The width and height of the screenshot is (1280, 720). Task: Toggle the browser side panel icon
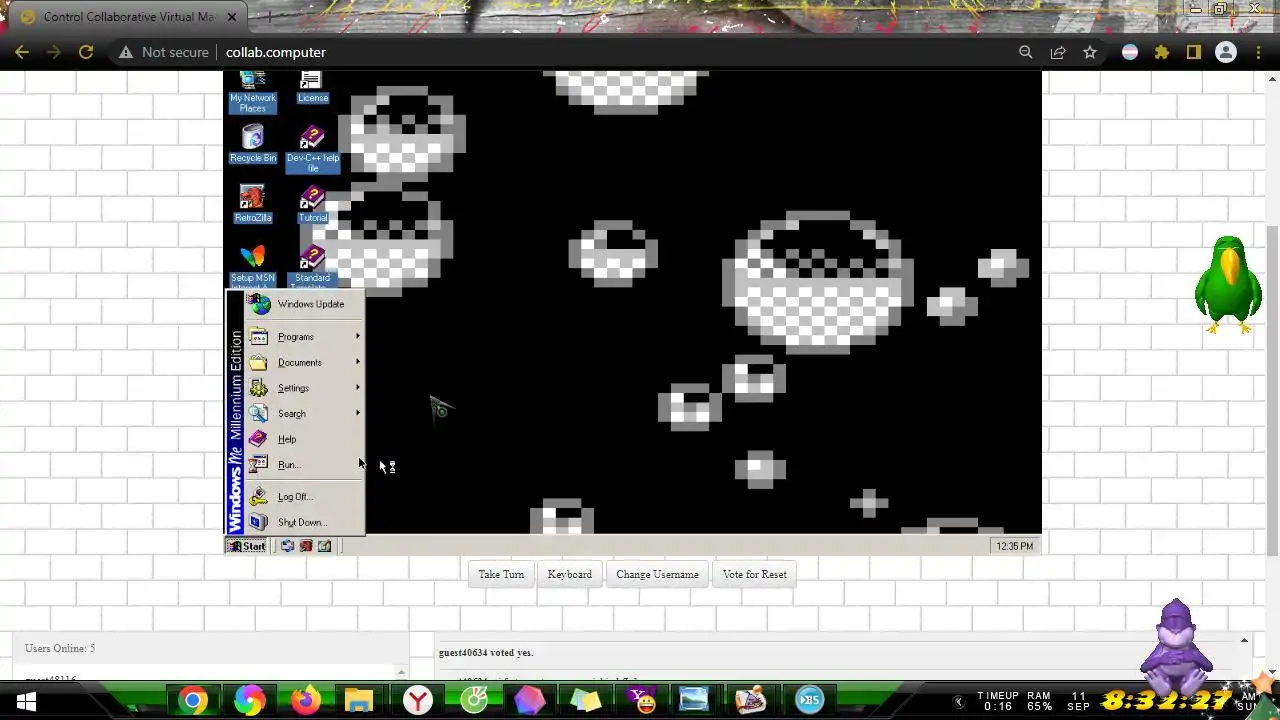(x=1194, y=52)
